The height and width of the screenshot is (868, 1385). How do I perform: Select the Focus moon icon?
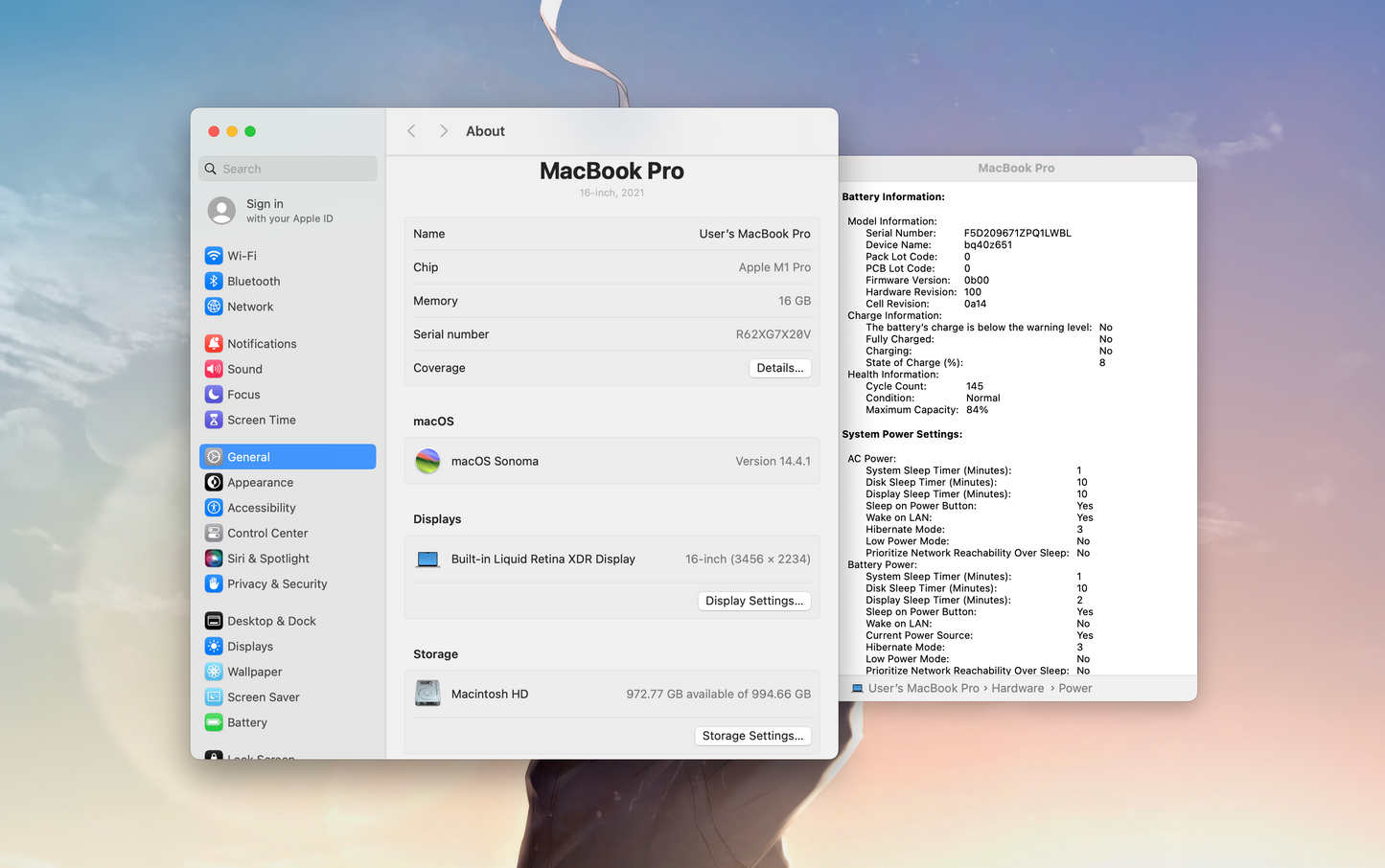[x=214, y=395]
